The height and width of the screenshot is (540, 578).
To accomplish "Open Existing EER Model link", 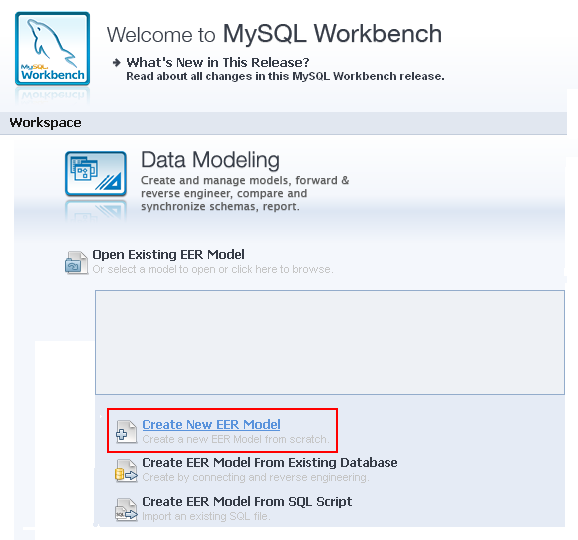I will pos(168,255).
